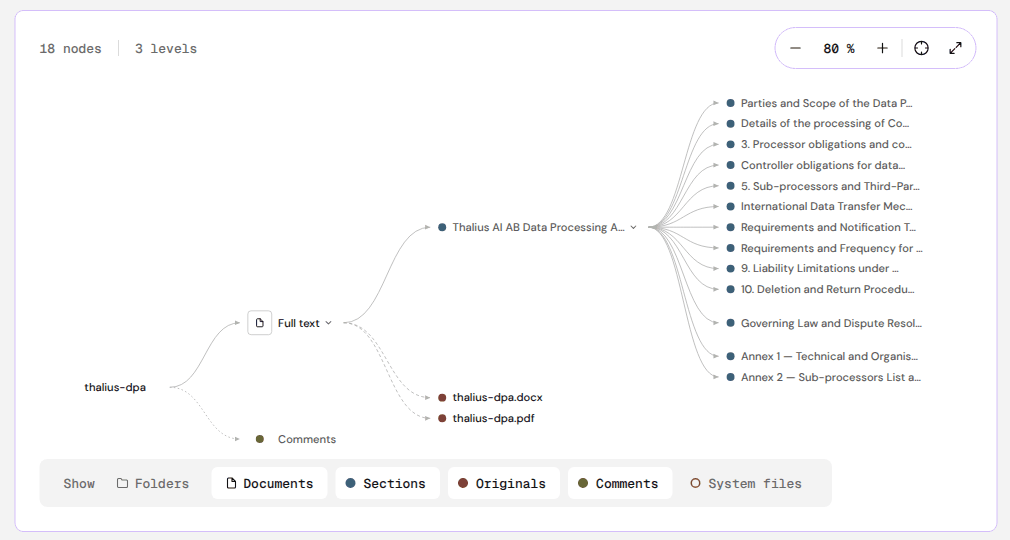Click the document icon beside Full text
Viewport: 1010px width, 540px height.
(260, 323)
